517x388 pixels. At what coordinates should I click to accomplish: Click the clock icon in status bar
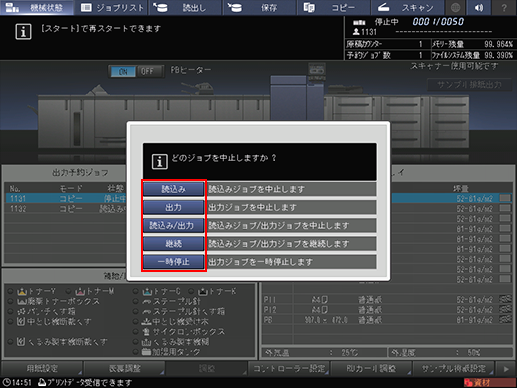[x=6, y=383]
